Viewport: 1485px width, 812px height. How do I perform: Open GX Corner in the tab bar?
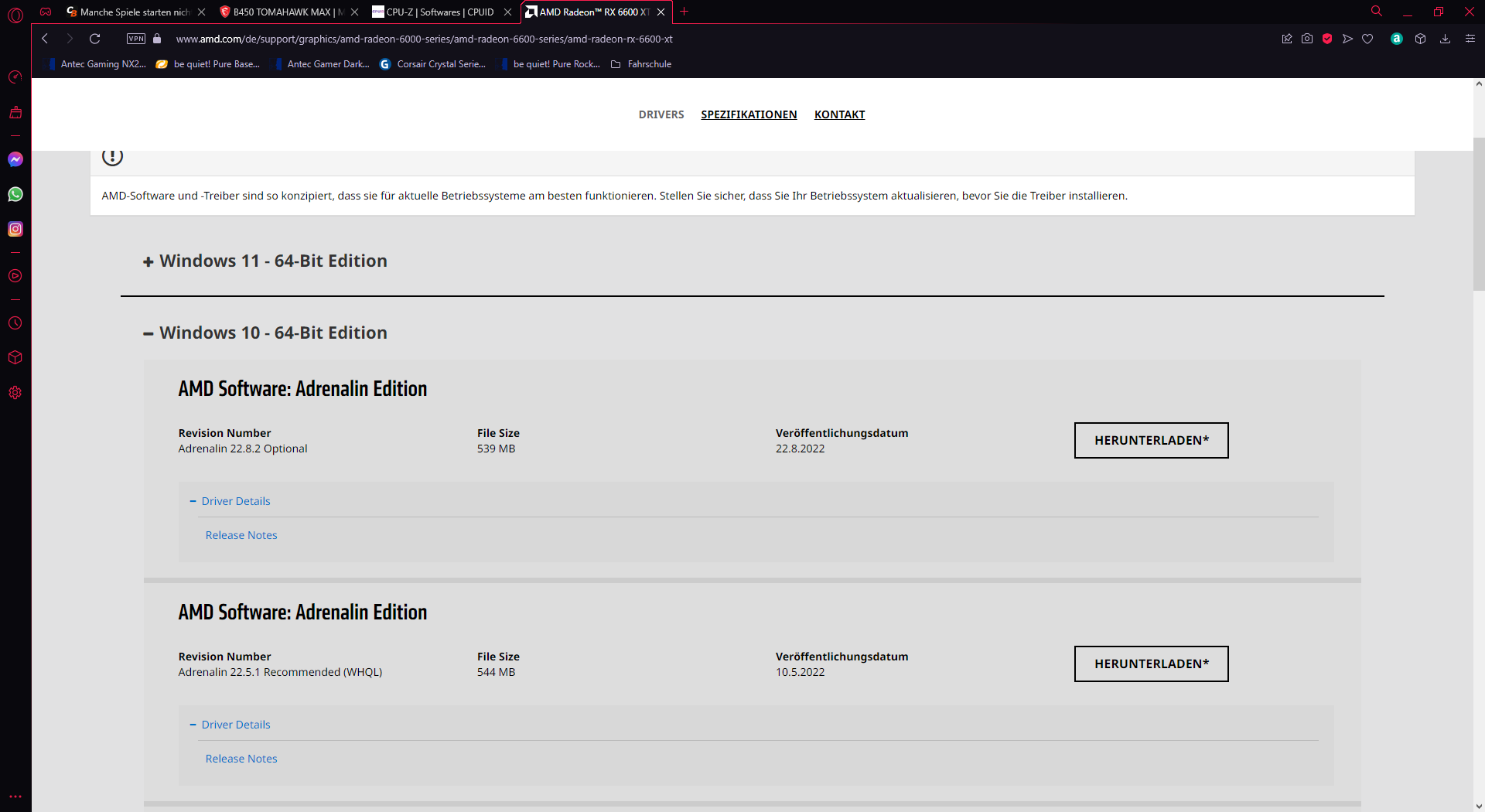click(46, 12)
